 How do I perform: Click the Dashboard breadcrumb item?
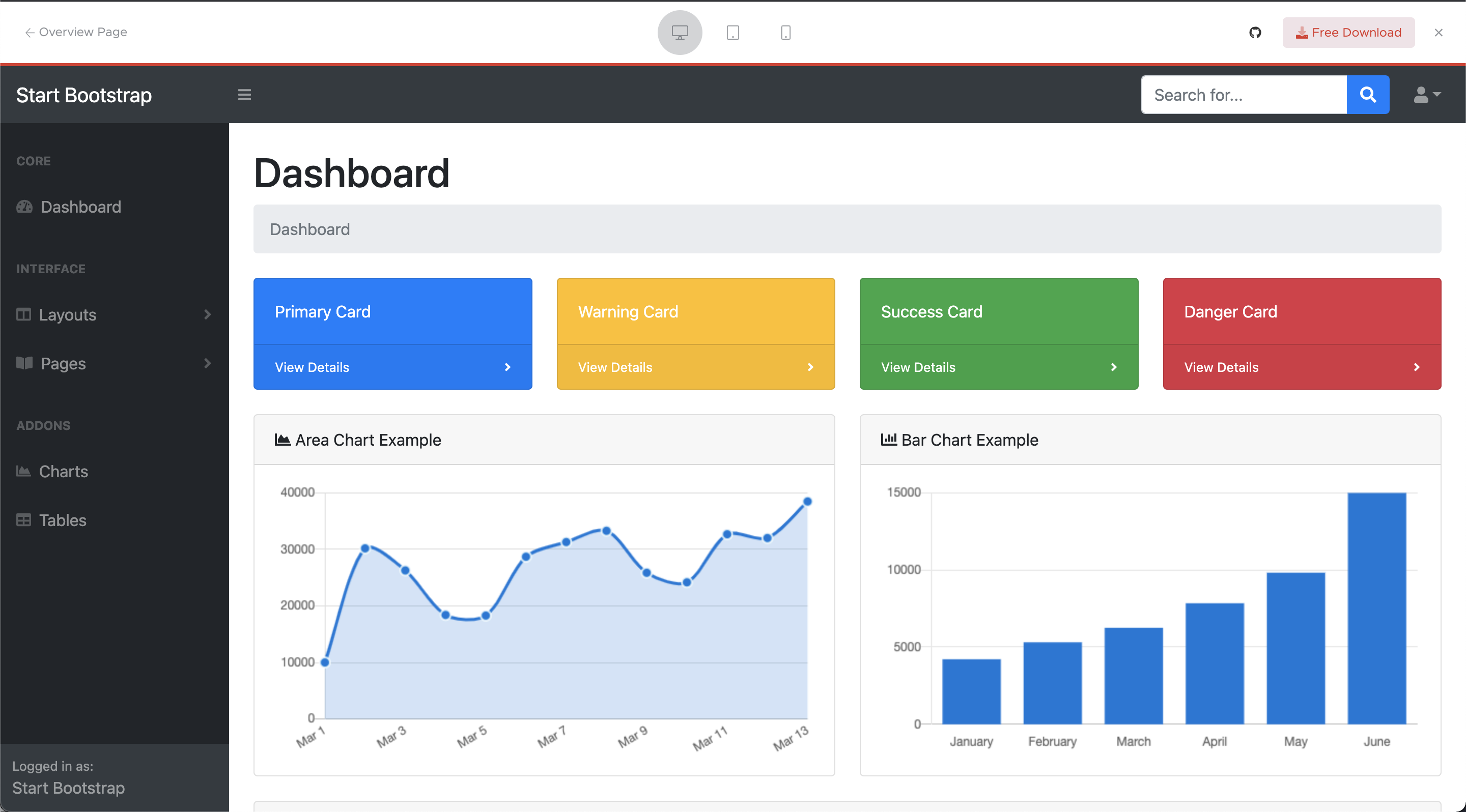point(309,229)
